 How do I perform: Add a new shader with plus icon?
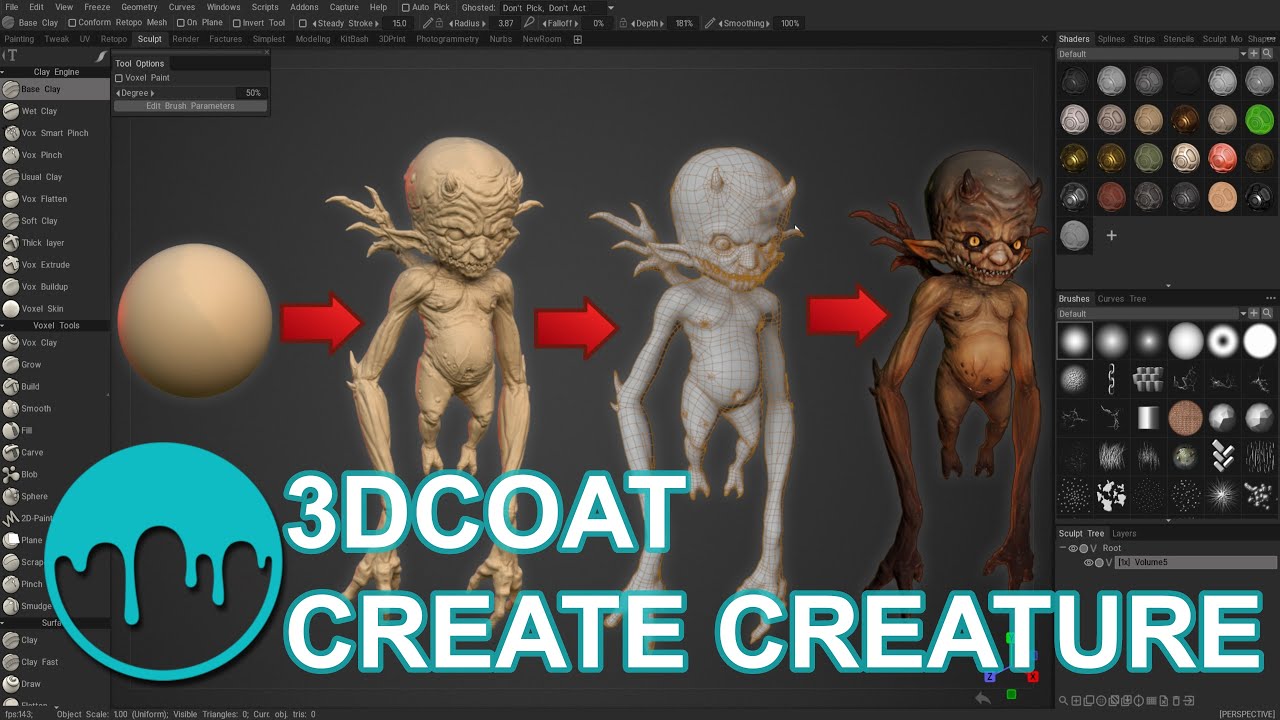(1111, 236)
